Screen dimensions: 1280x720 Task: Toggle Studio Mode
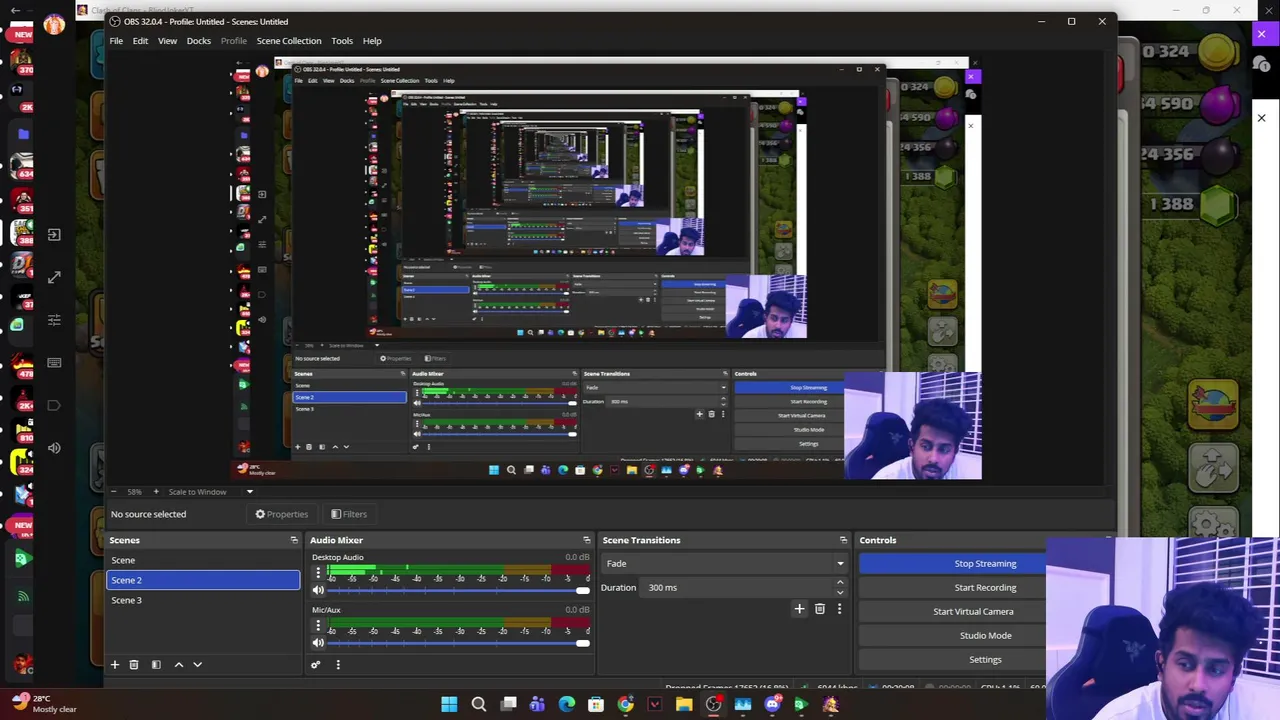pos(985,635)
